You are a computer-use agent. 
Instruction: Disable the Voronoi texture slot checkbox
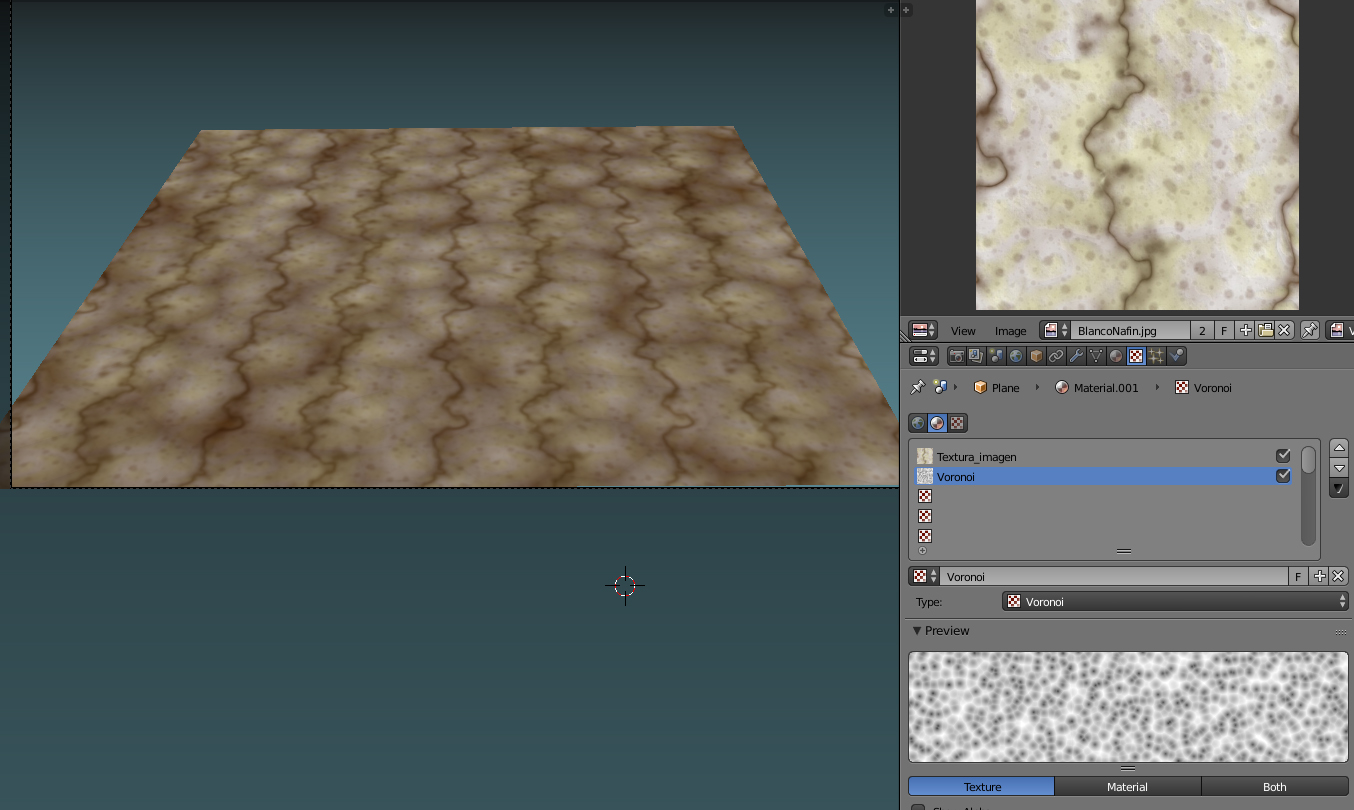click(x=1283, y=476)
